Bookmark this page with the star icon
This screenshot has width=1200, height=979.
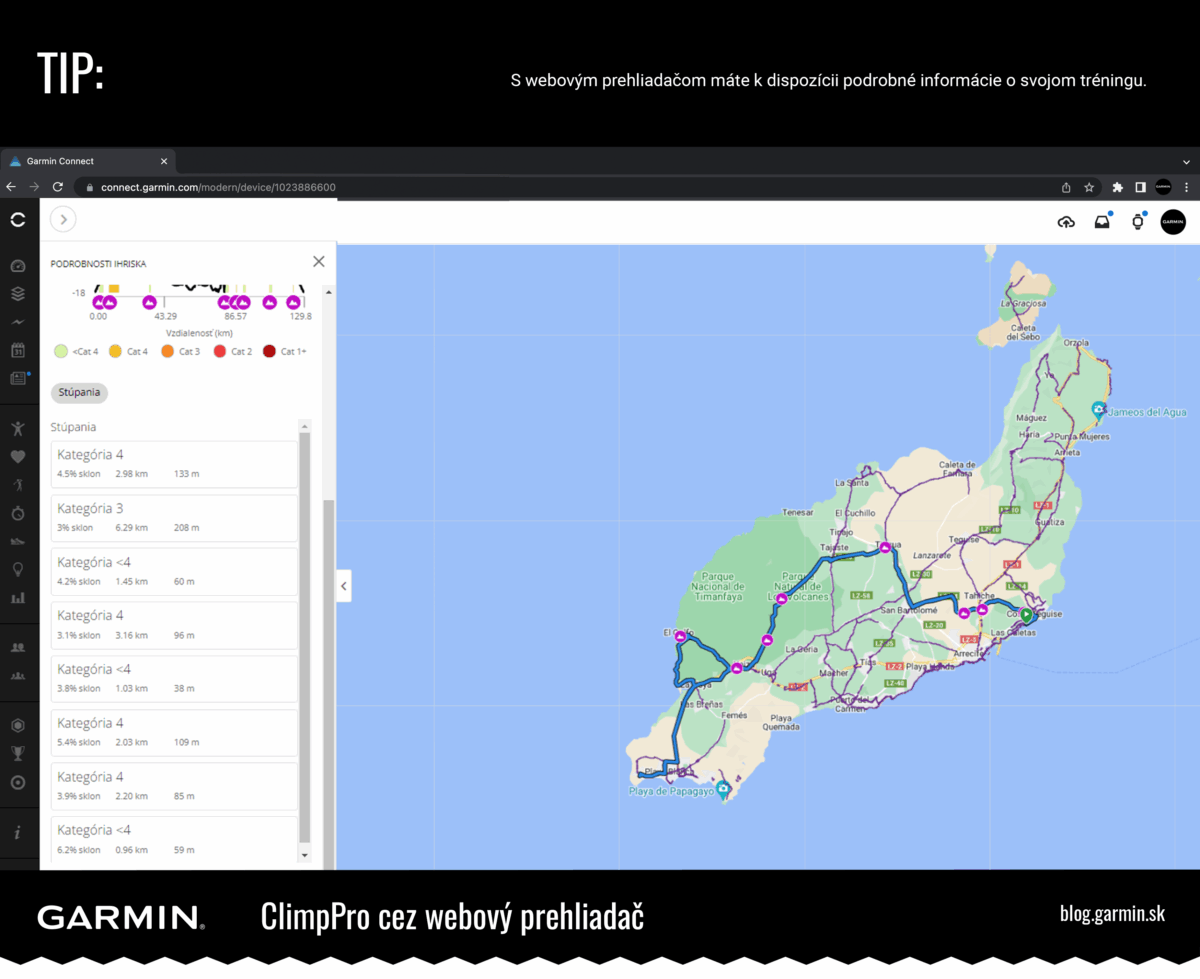1089,187
